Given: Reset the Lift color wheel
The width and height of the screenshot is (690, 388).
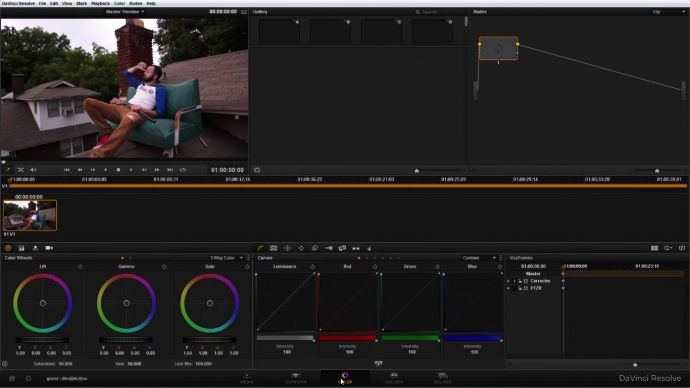Looking at the screenshot, I should [x=80, y=267].
